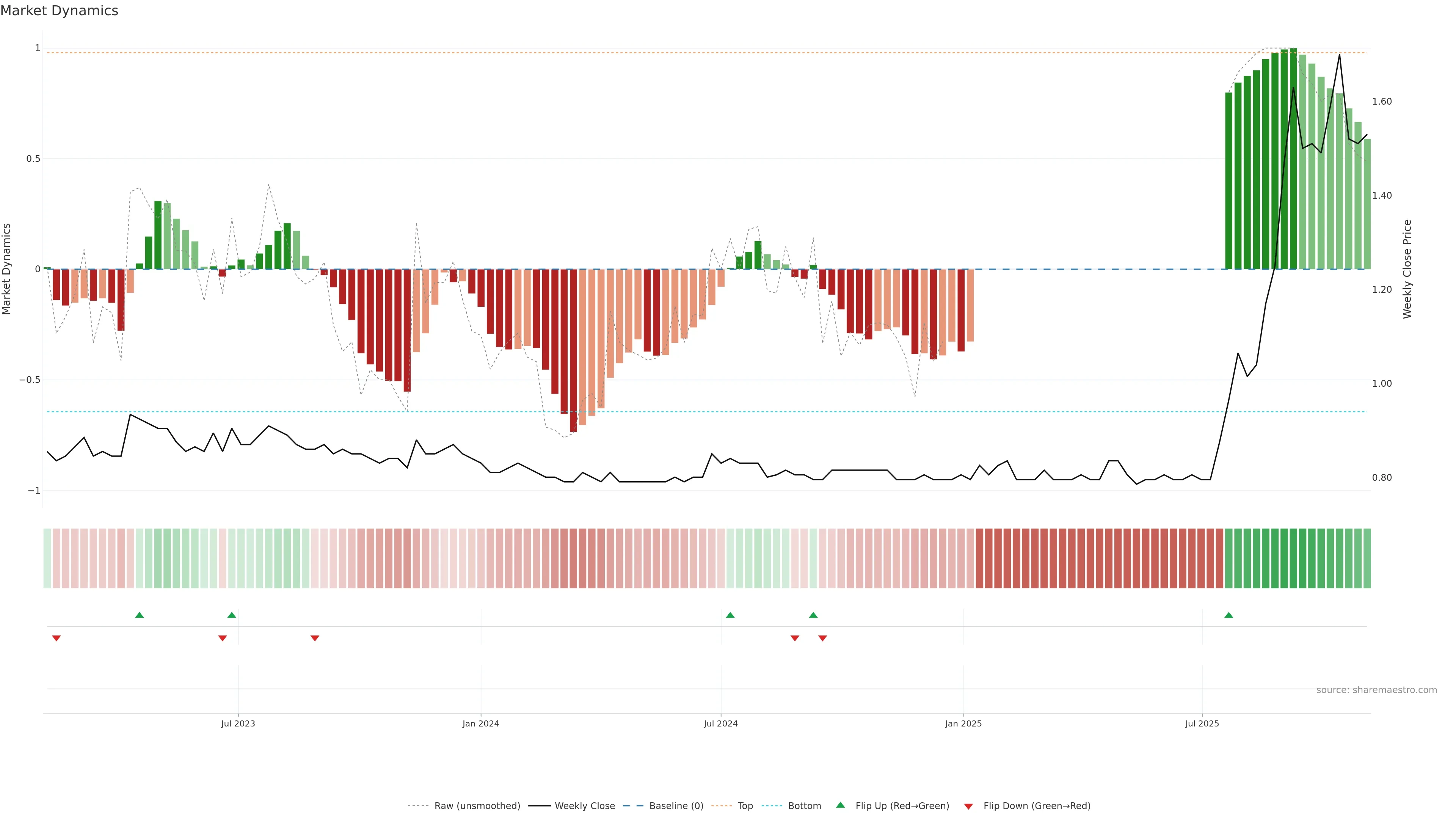Click the green flip-up marker just after Jul 2024
Viewport: 1456px width, 819px height.
730,615
